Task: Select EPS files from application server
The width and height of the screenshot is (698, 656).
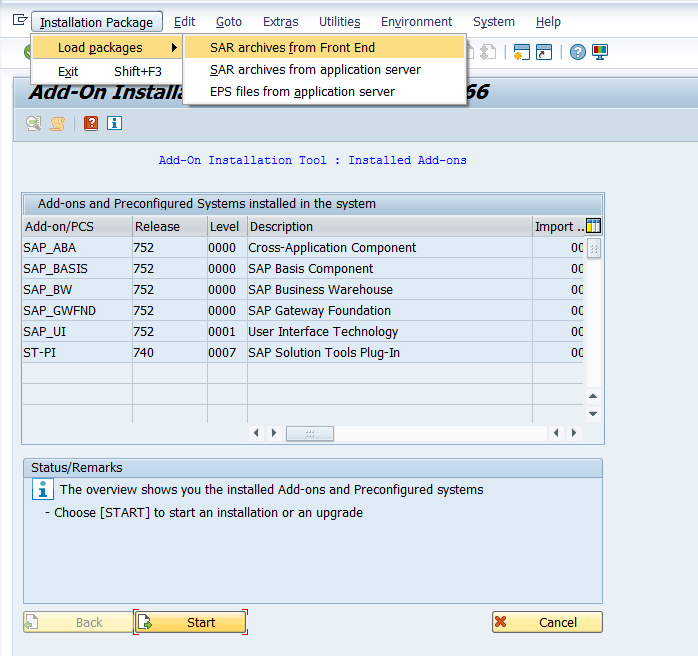Action: click(325, 91)
